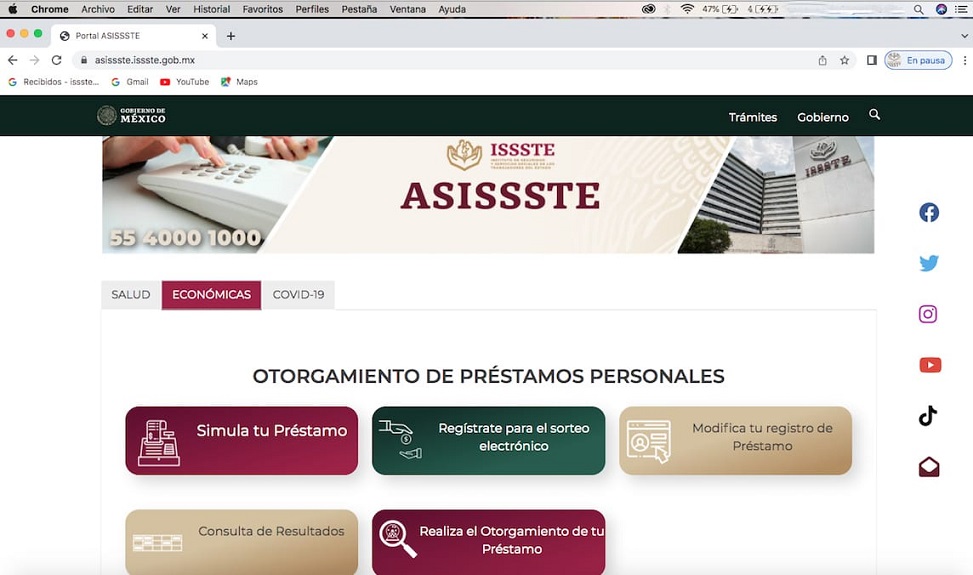Open the Apple menu
The width and height of the screenshot is (973, 575).
[x=12, y=9]
